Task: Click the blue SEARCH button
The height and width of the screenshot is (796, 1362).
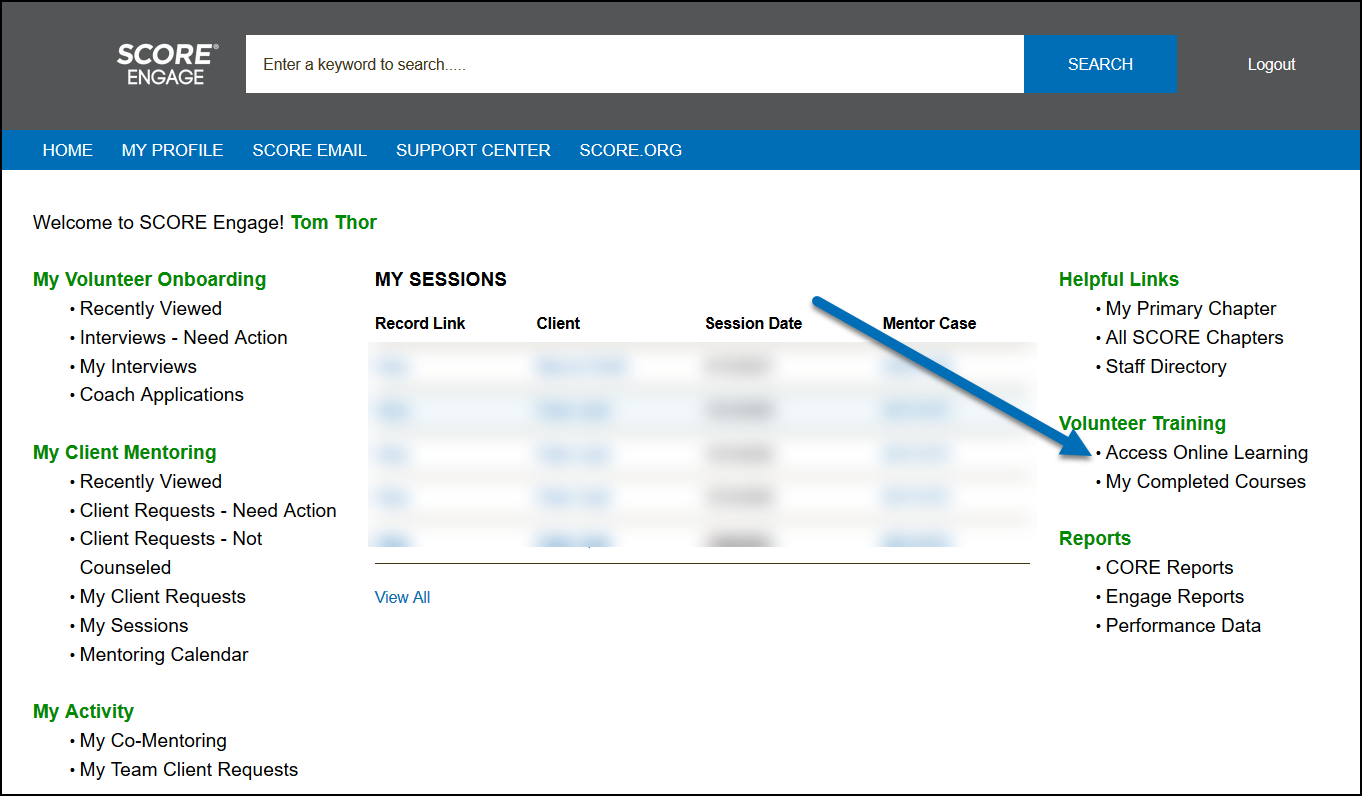Action: pyautogui.click(x=1100, y=64)
